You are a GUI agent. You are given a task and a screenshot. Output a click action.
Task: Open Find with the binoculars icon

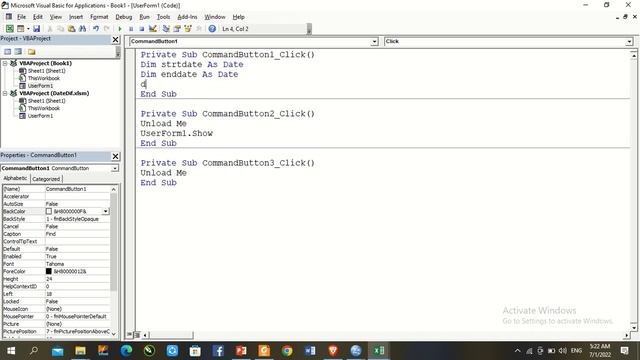[82, 29]
